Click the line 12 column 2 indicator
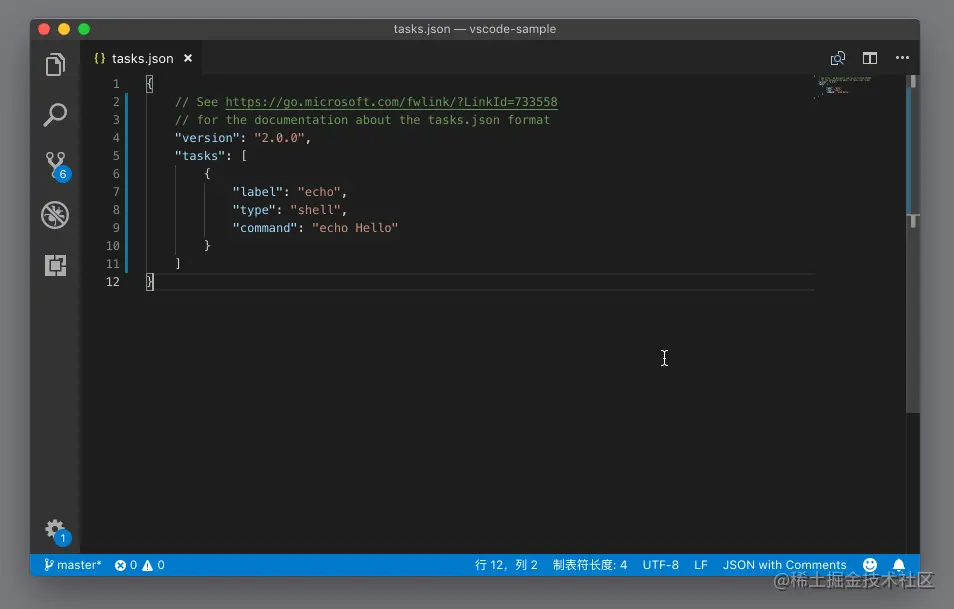Image resolution: width=954 pixels, height=609 pixels. pyautogui.click(x=506, y=565)
